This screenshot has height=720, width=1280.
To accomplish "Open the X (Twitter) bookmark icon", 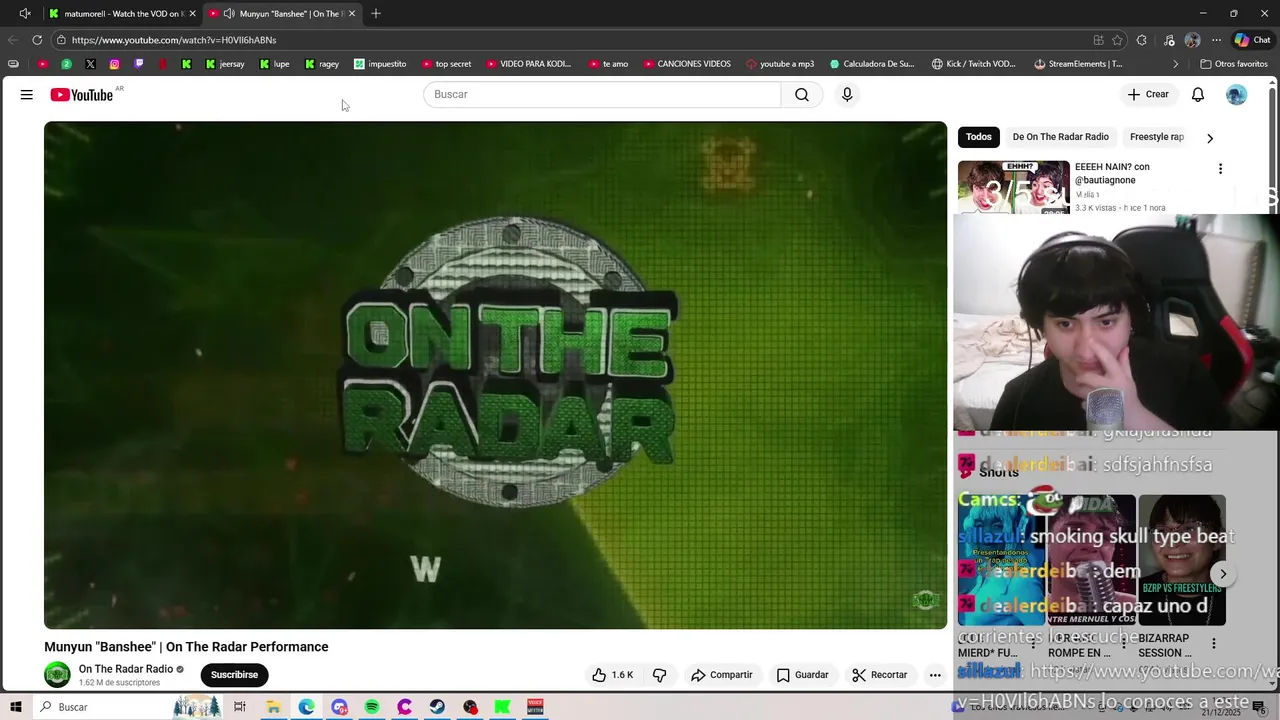I will click(90, 64).
